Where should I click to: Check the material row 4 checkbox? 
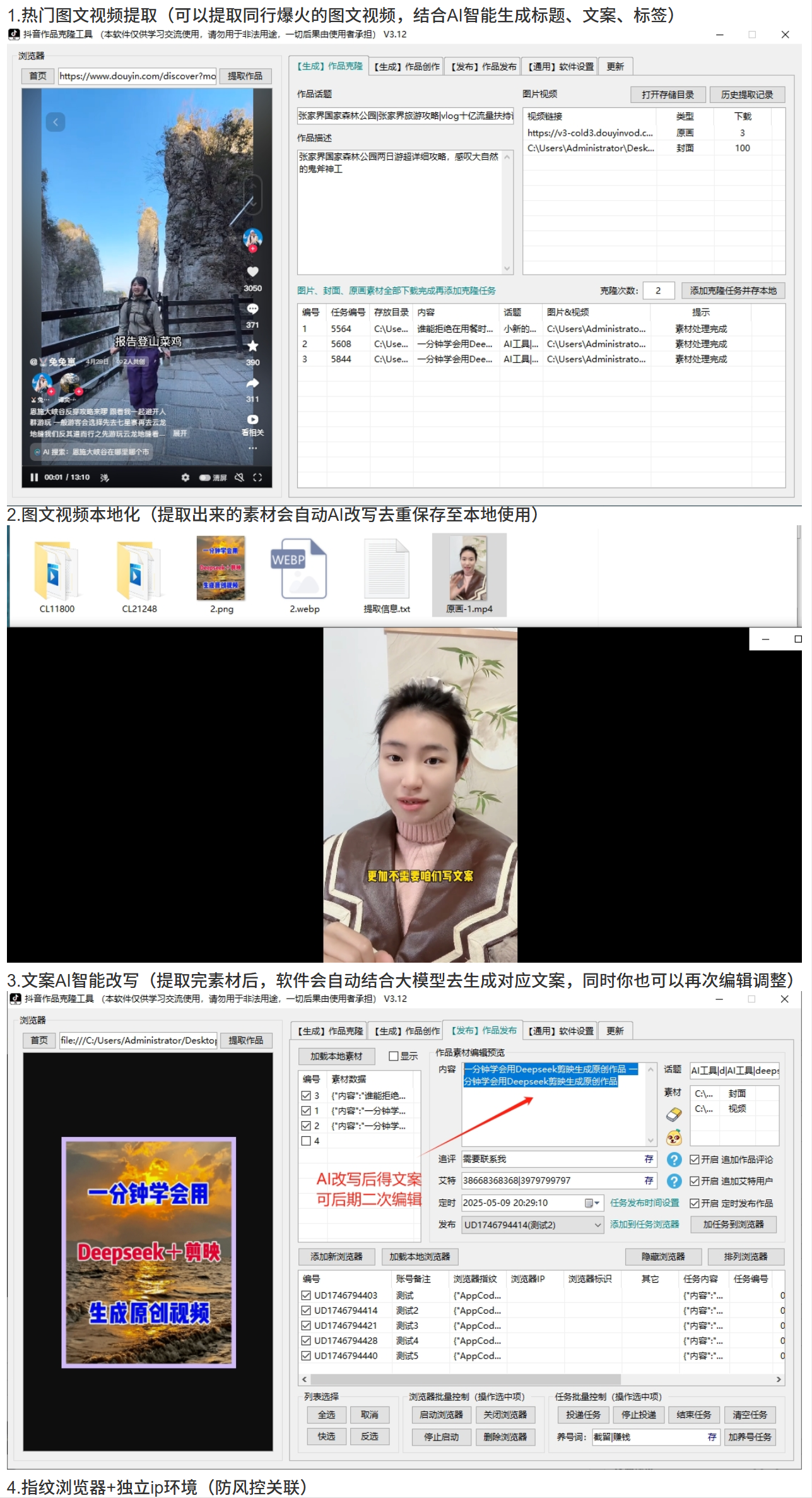point(306,1141)
